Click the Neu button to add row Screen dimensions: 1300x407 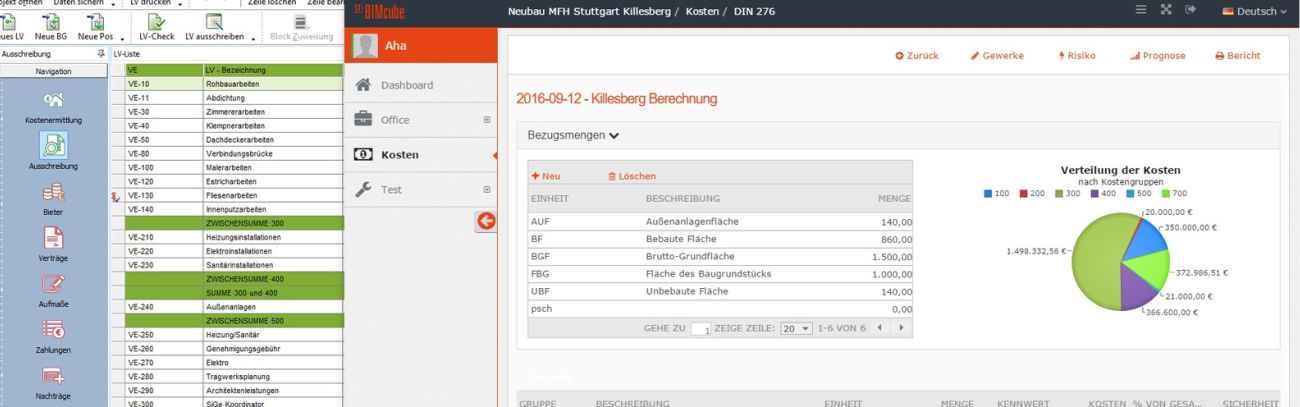coord(546,176)
